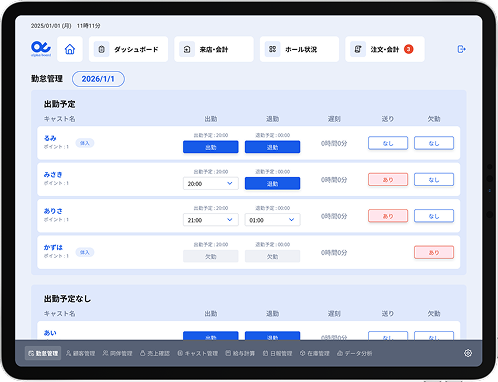This screenshot has height=382, width=498.
Task: Click the 出勤予定なし section heading
Action: [x=67, y=299]
